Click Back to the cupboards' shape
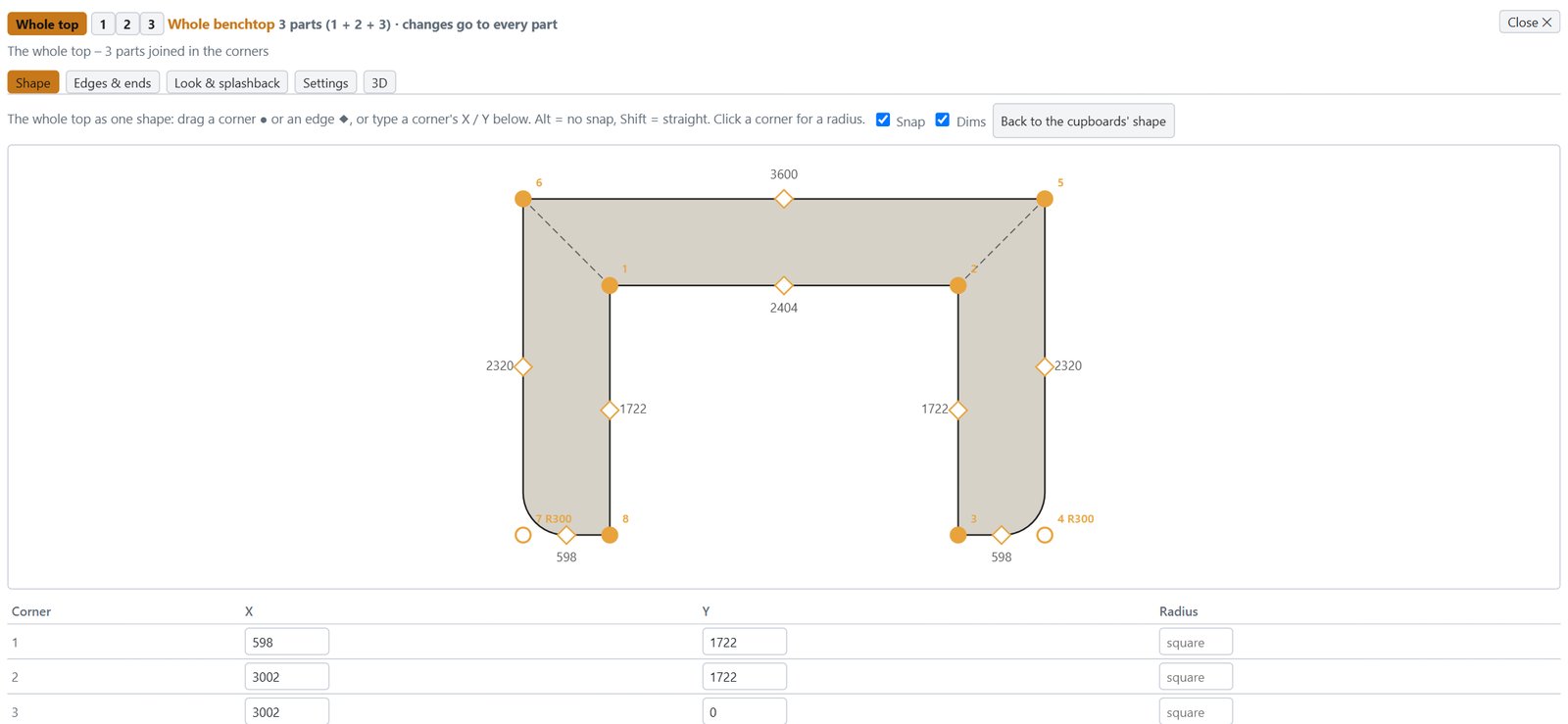Viewport: 1568px width, 724px height. click(x=1083, y=121)
